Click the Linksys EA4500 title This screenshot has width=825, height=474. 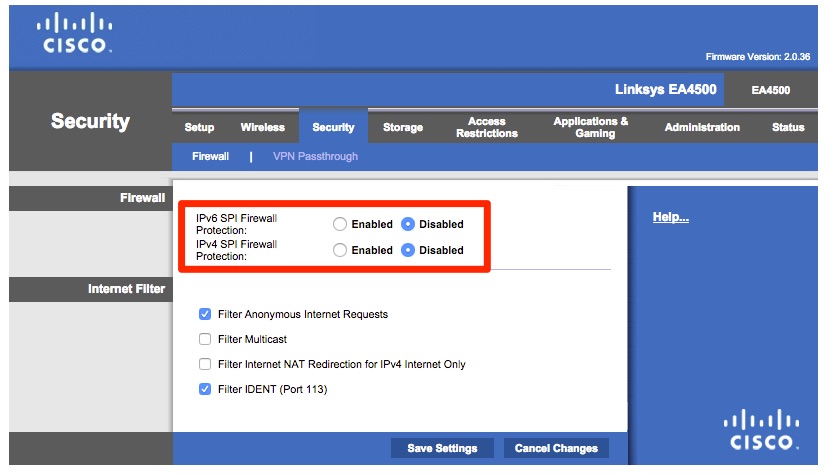pyautogui.click(x=666, y=89)
